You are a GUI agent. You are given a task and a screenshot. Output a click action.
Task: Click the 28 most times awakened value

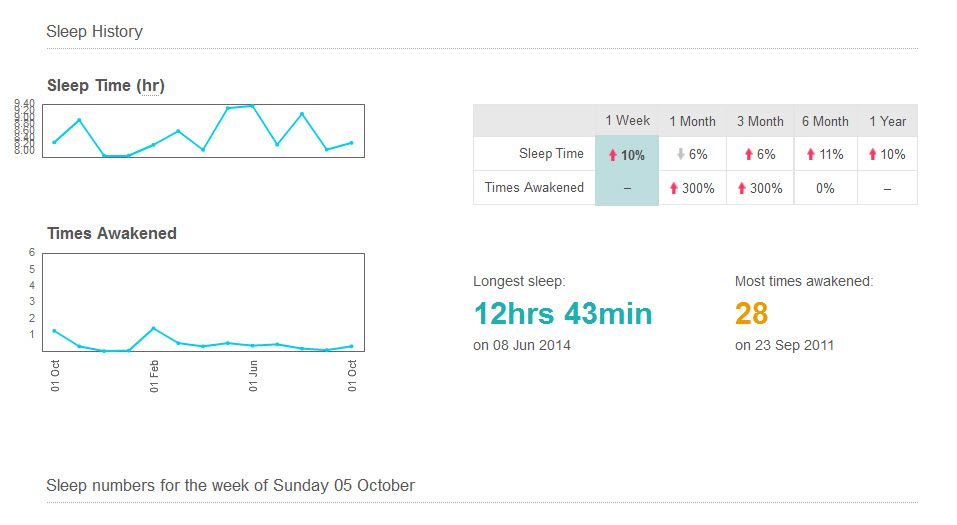pyautogui.click(x=751, y=314)
